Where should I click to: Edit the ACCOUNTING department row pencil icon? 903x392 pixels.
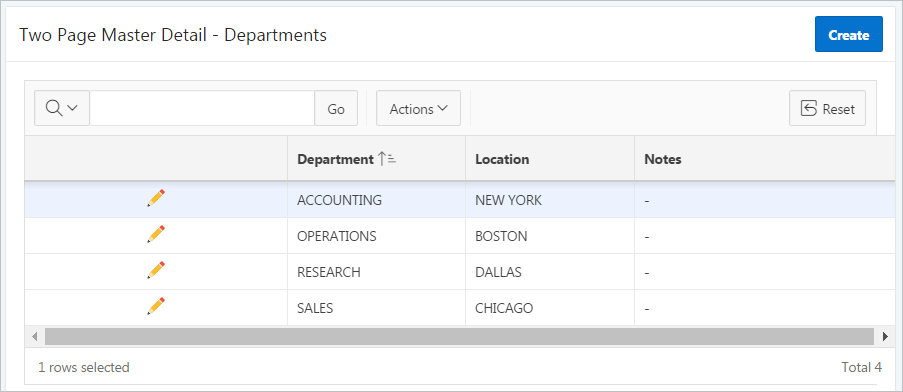tap(156, 197)
